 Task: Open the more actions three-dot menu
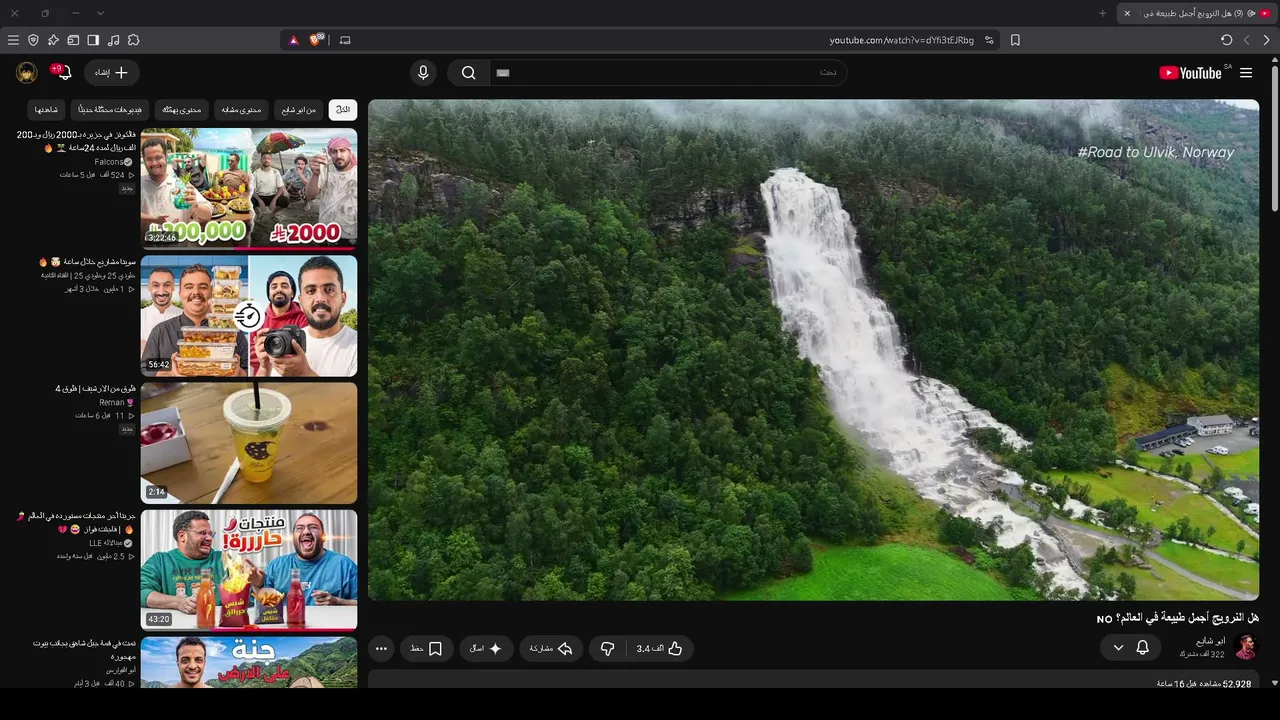381,649
